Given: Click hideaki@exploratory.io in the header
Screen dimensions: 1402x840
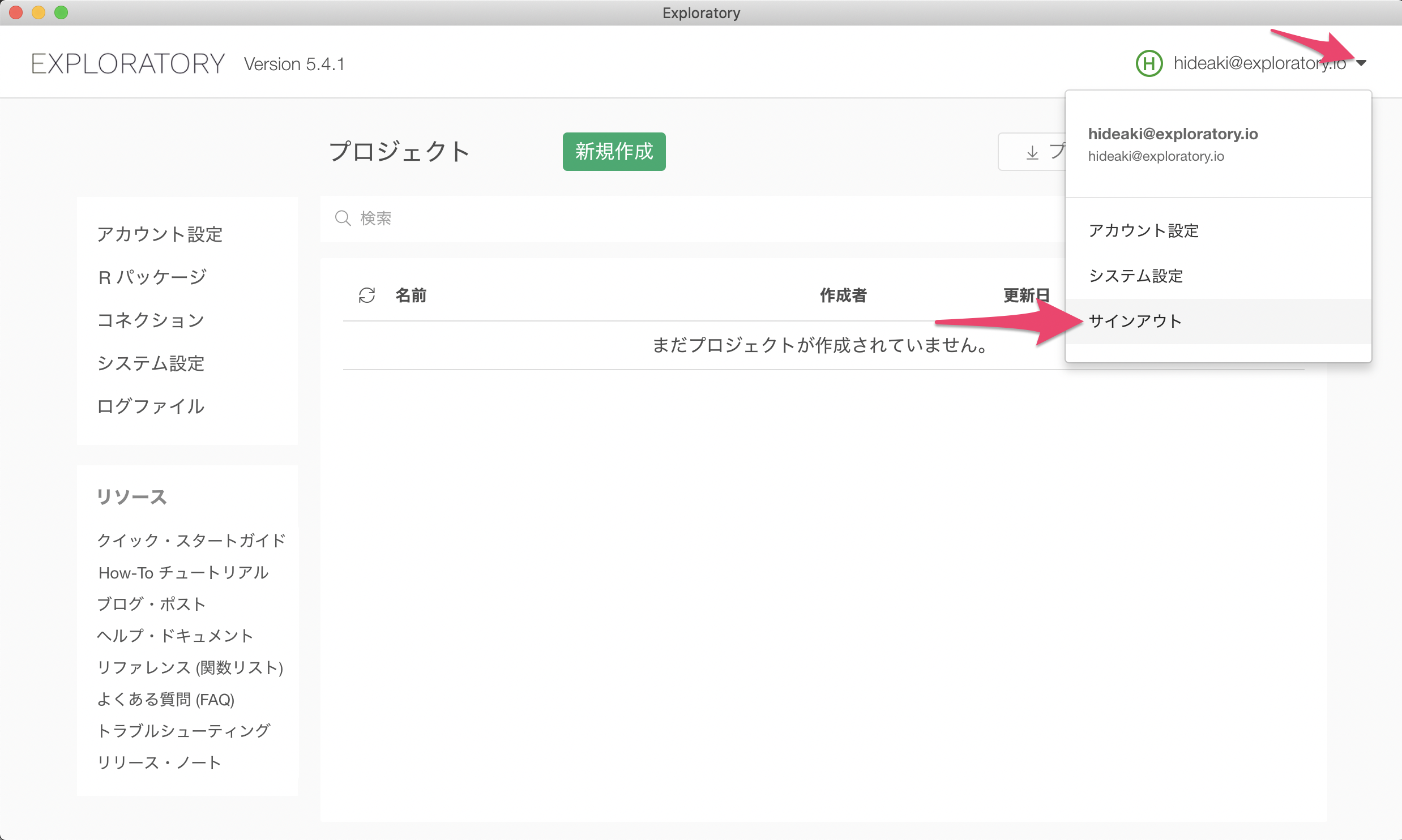Looking at the screenshot, I should (1259, 63).
